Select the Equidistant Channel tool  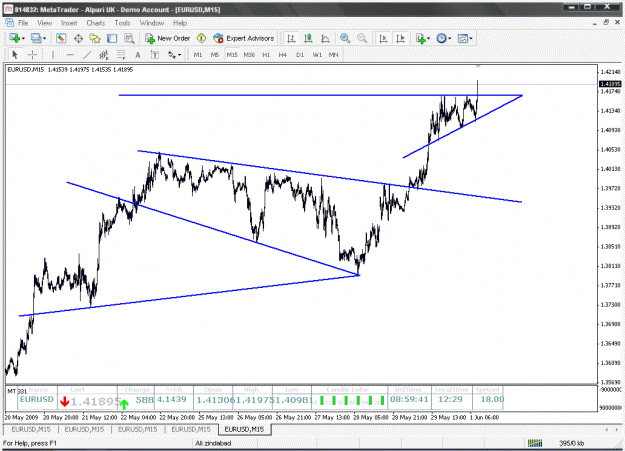coord(104,55)
